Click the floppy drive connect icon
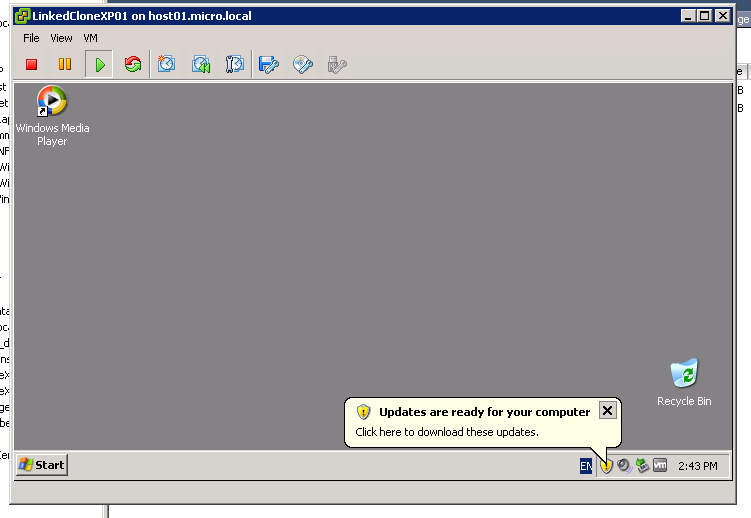 coord(269,64)
